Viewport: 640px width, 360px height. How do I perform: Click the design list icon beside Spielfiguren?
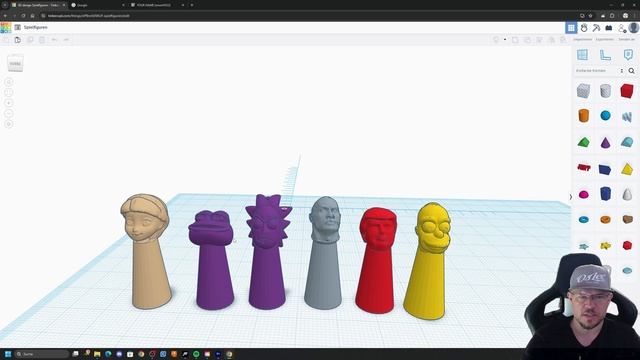(18, 27)
